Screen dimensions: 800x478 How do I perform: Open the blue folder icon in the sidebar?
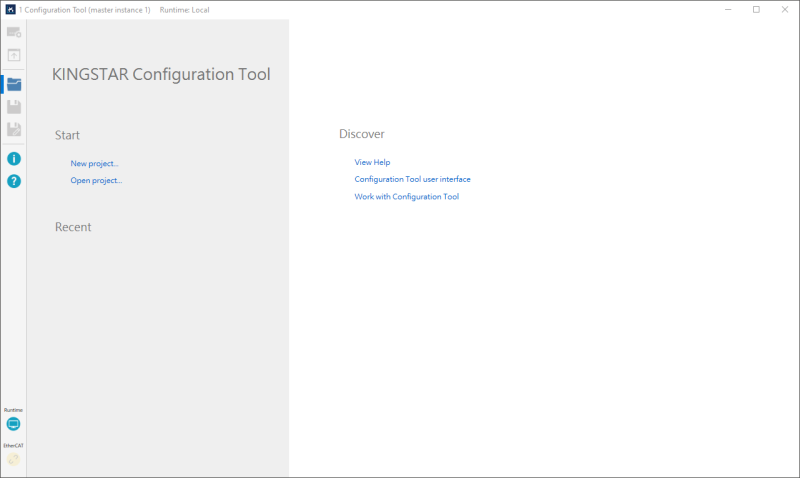14,84
